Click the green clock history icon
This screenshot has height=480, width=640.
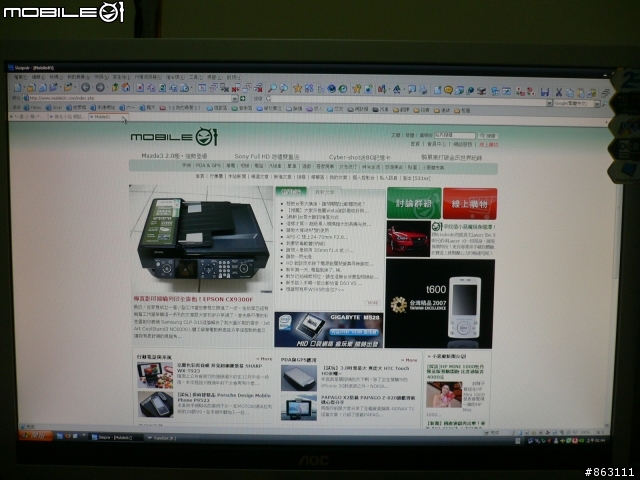(x=343, y=89)
